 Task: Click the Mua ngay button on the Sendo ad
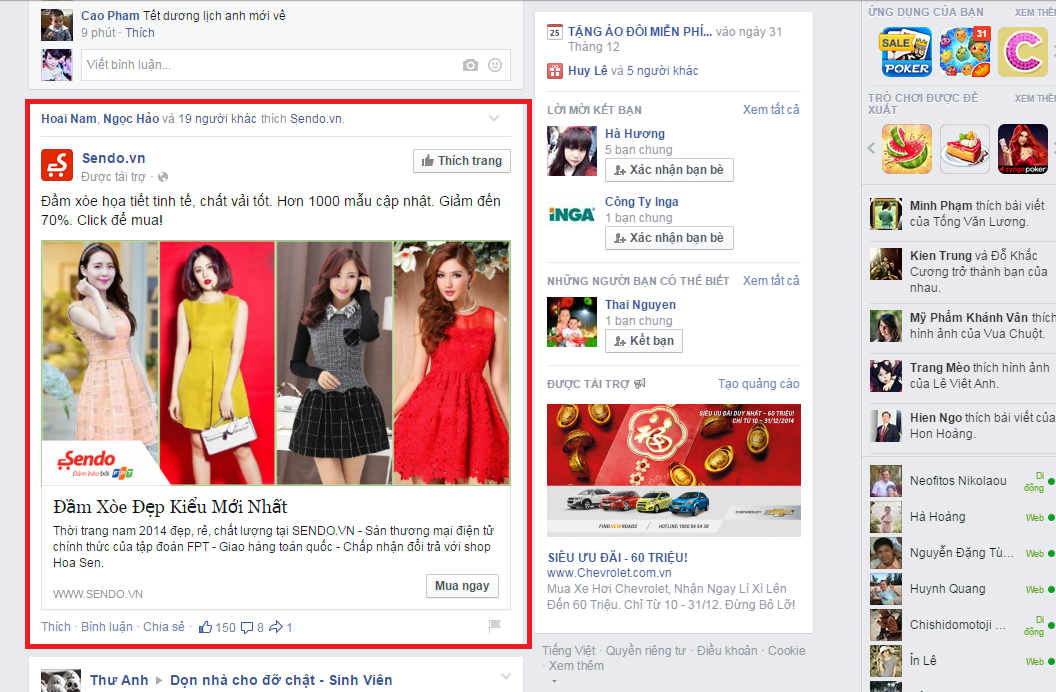pyautogui.click(x=462, y=586)
